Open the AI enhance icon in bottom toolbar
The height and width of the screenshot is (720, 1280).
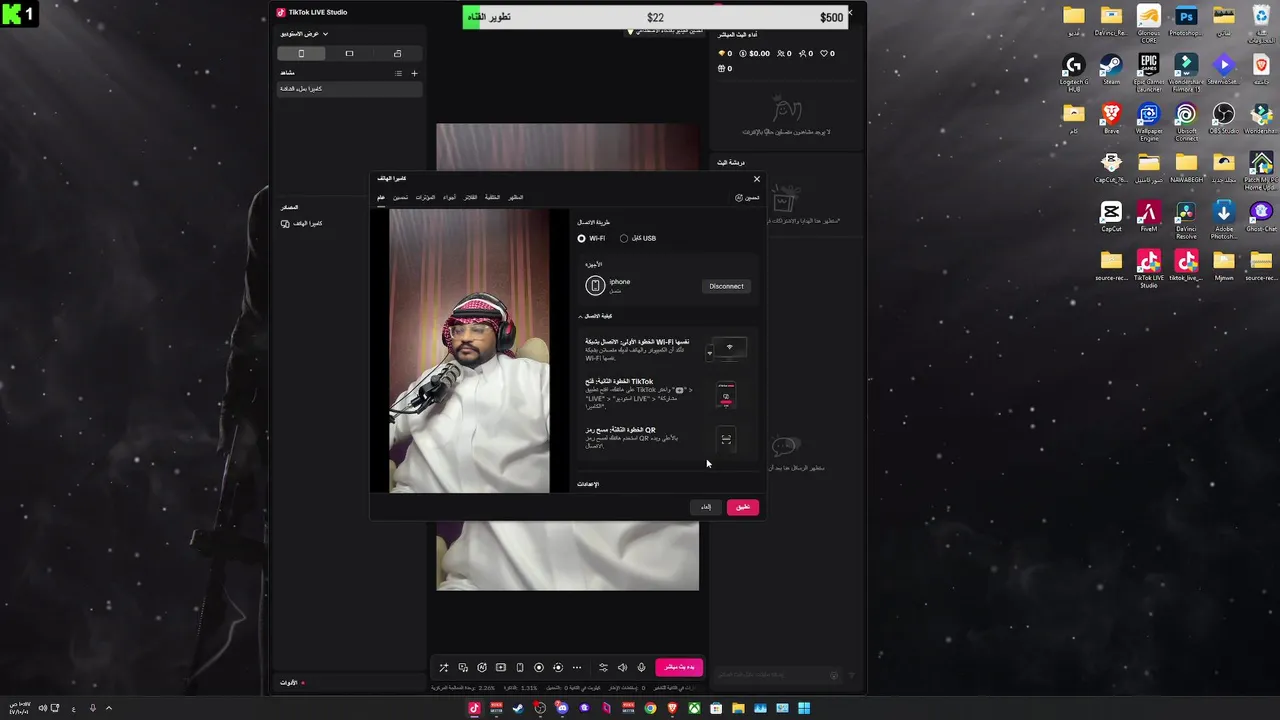[482, 667]
